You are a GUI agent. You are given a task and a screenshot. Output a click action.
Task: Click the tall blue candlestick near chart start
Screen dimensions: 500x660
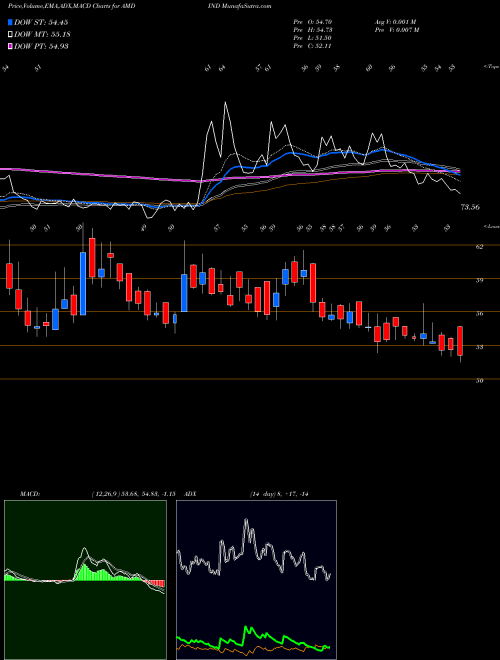[x=83, y=284]
